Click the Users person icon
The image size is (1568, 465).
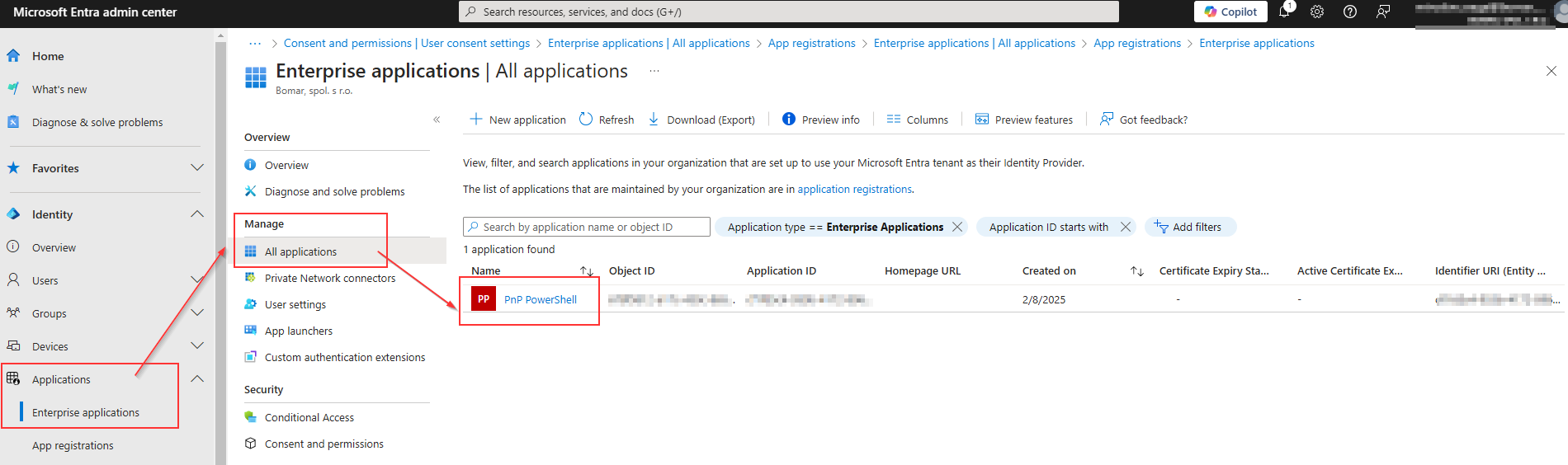[13, 279]
